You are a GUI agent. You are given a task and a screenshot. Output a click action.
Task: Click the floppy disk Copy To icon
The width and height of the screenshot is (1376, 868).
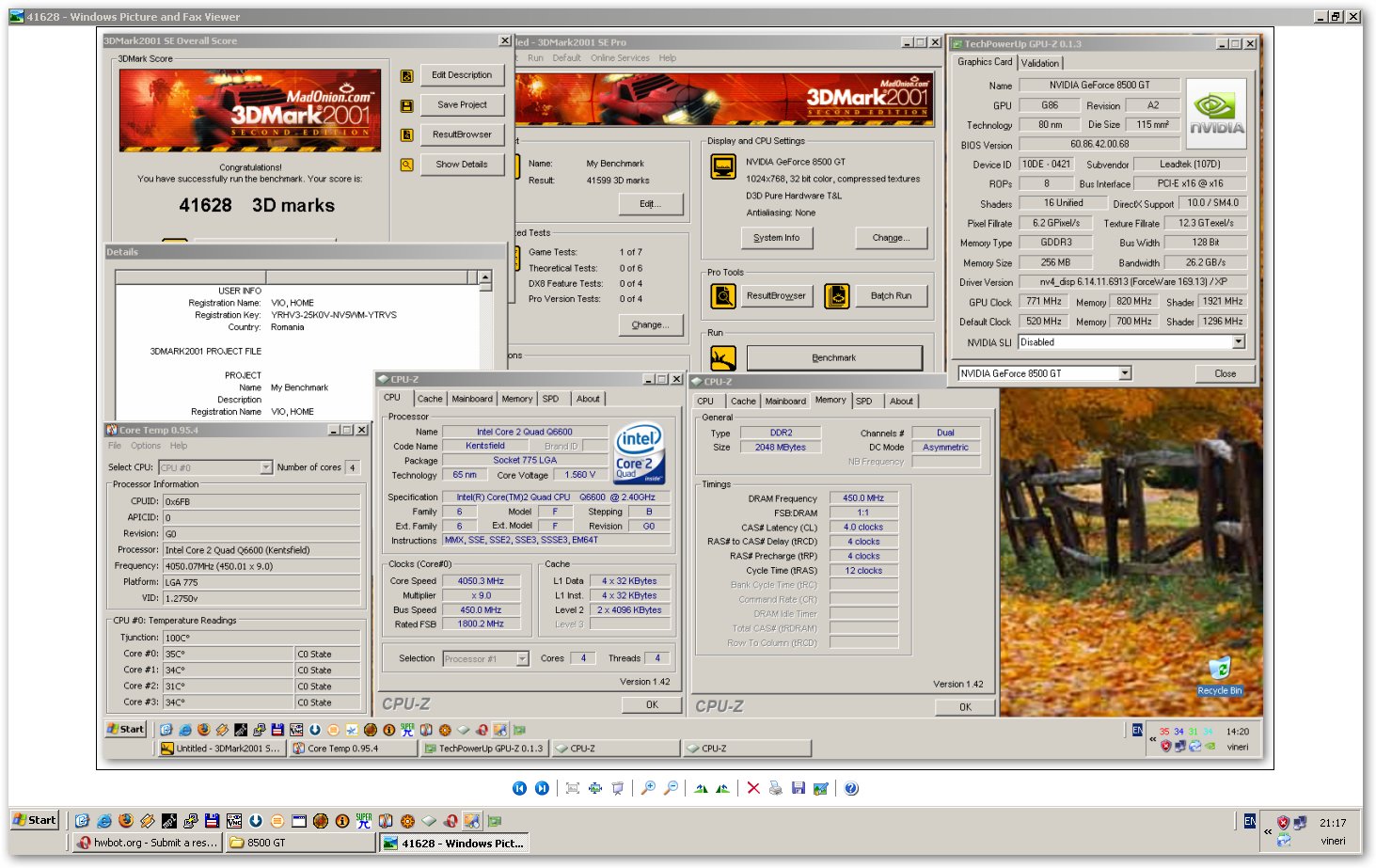[x=798, y=788]
